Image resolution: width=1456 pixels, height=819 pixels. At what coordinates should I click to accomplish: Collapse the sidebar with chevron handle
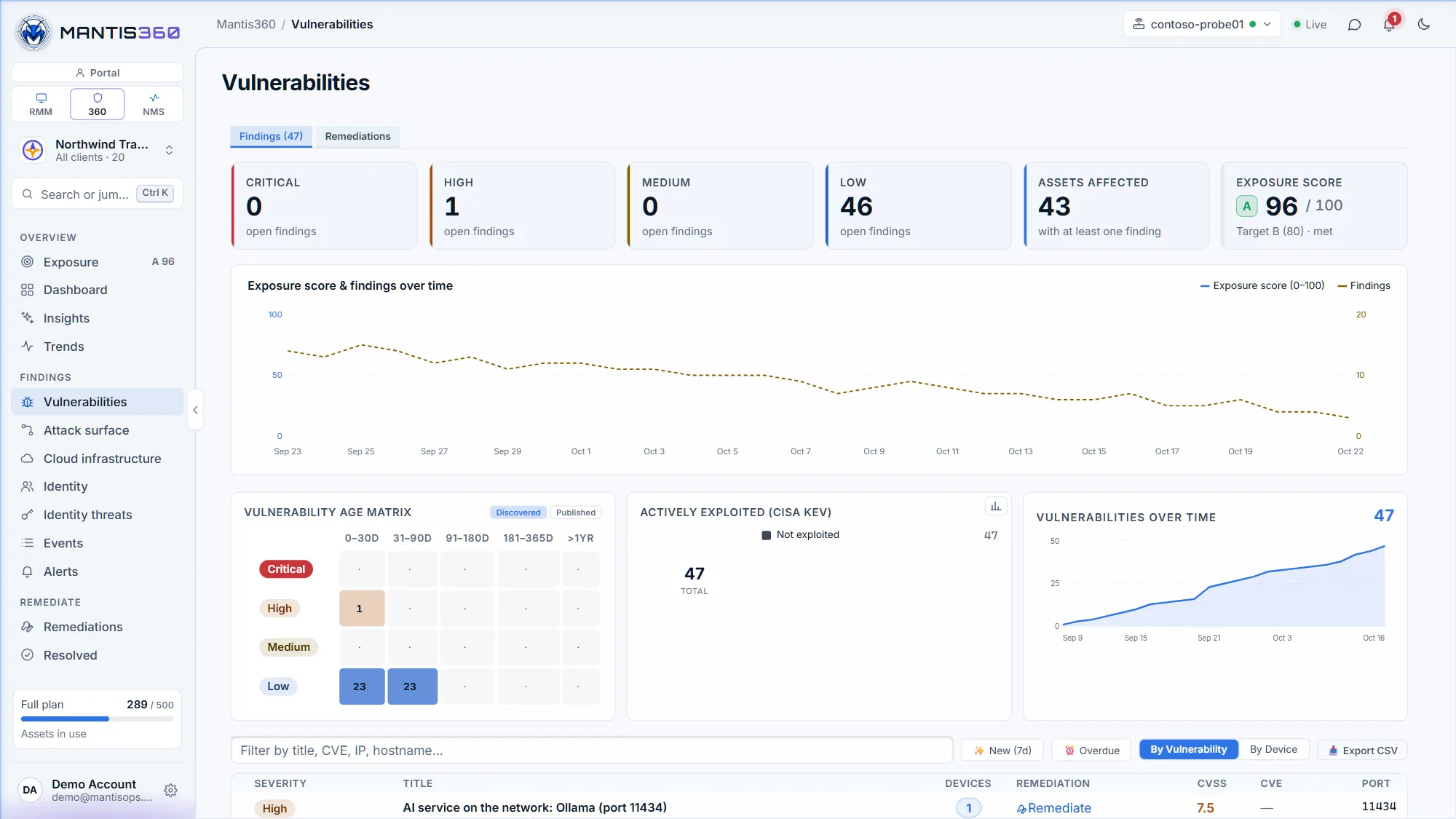click(195, 410)
